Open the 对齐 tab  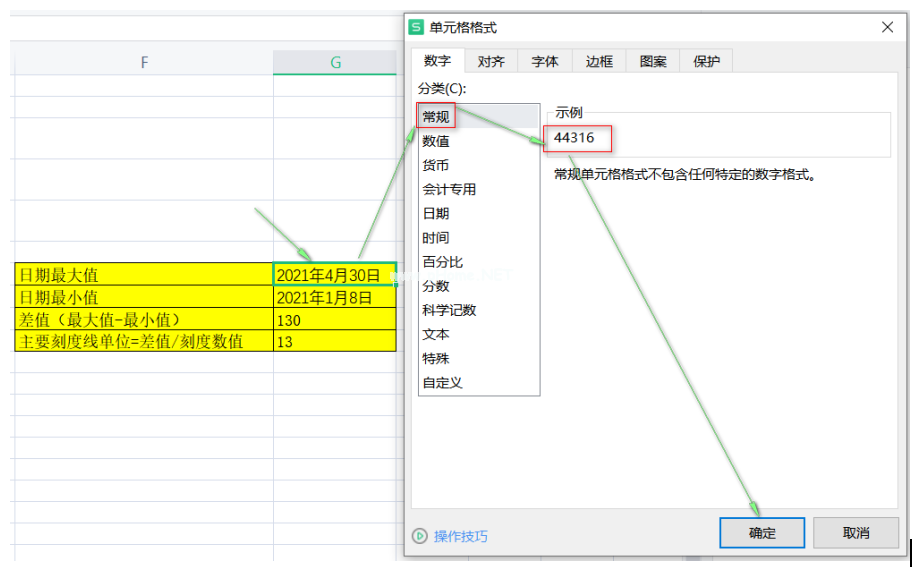491,61
